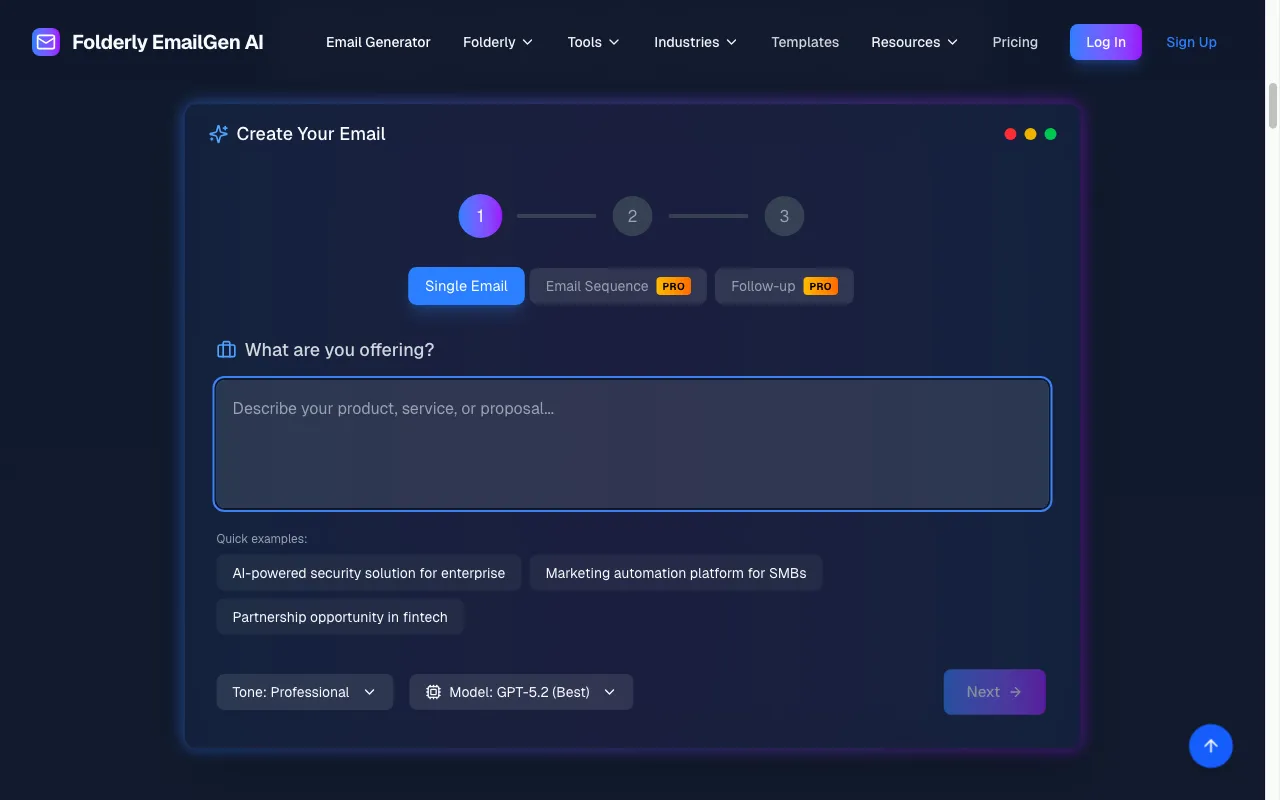Click the scroll-to-top arrow button
This screenshot has width=1280, height=800.
point(1211,746)
